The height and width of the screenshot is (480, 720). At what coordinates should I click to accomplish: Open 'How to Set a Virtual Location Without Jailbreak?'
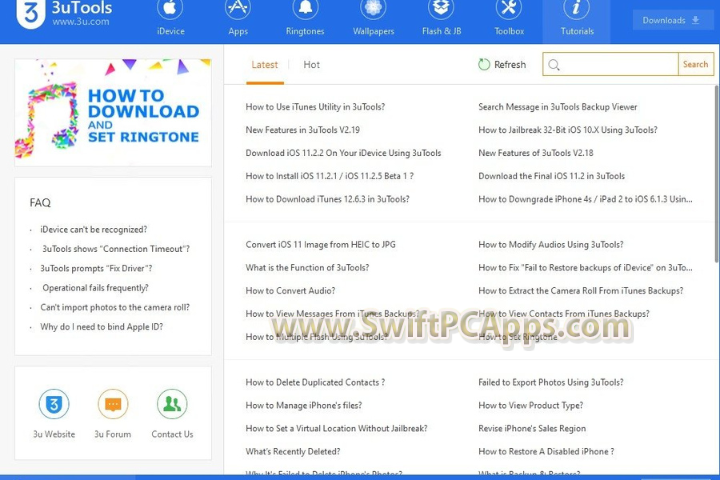pos(336,428)
